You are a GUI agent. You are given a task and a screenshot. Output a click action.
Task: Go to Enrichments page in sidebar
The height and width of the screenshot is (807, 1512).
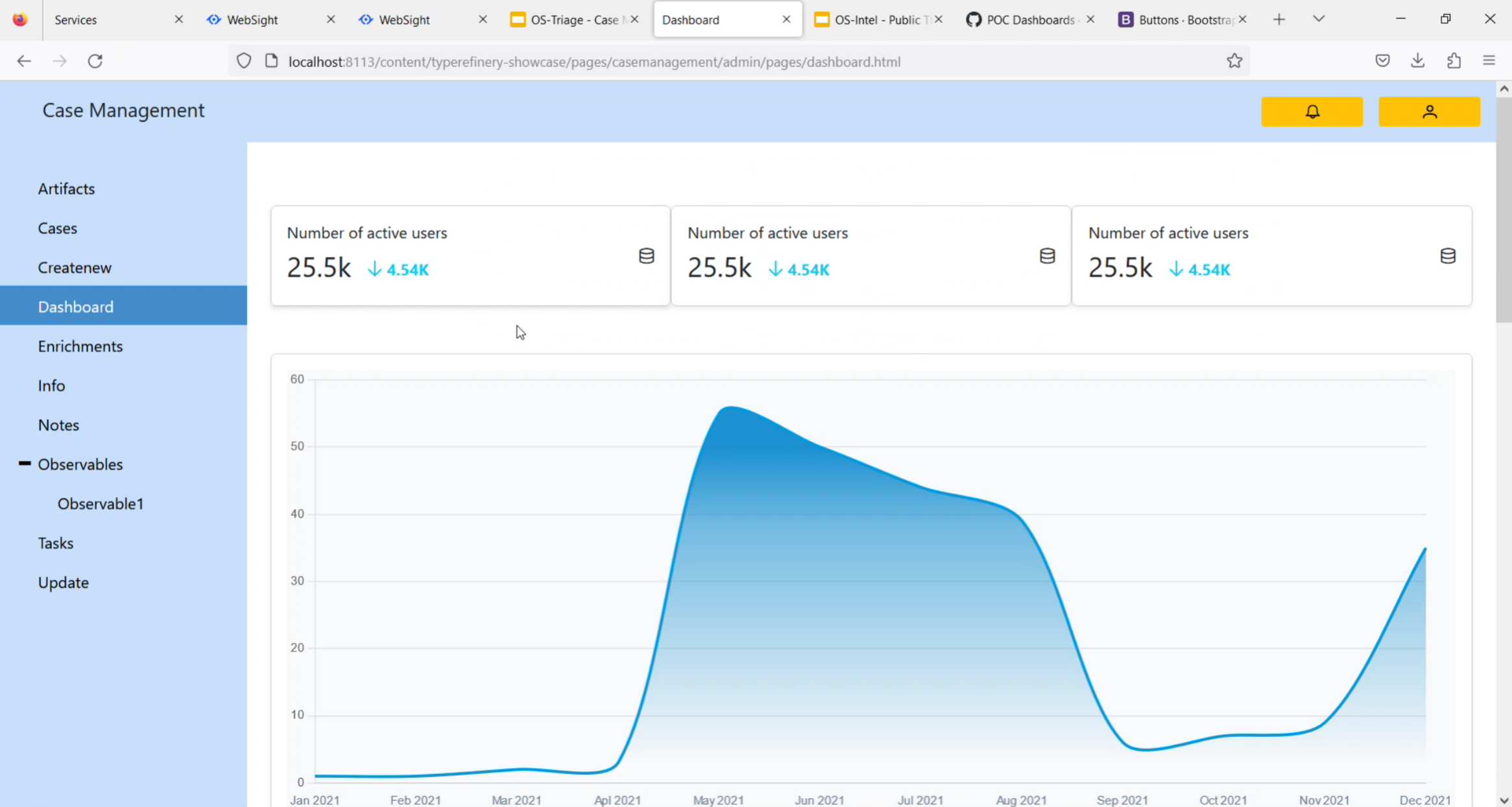pos(80,346)
